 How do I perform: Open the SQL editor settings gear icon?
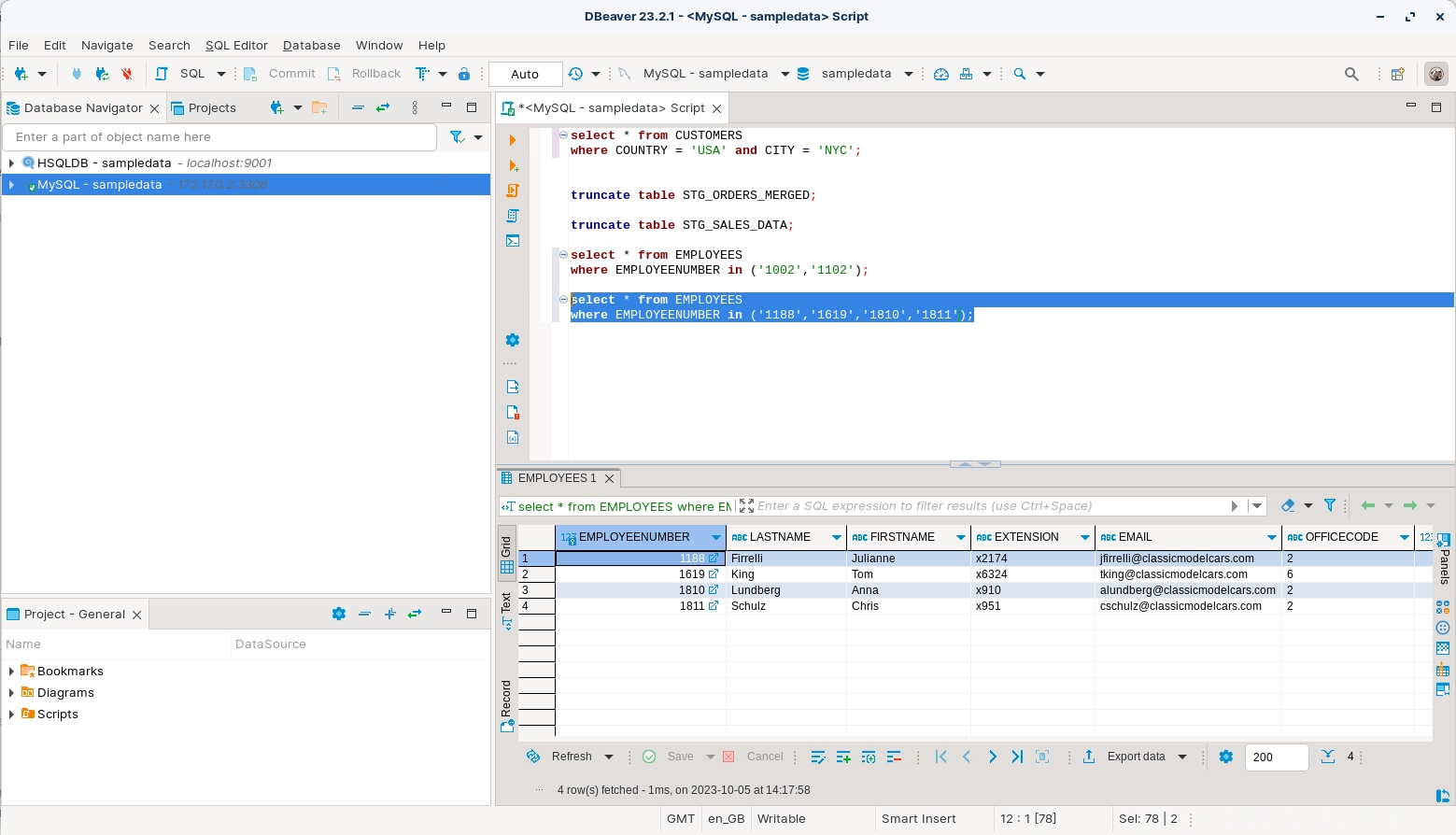click(512, 340)
